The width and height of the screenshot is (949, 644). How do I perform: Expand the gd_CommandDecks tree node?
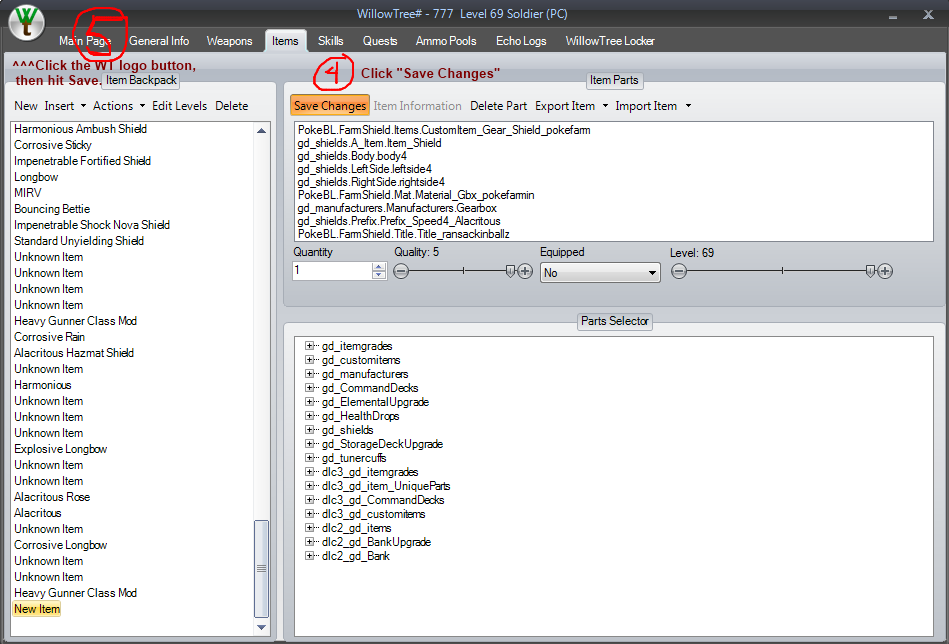click(309, 387)
